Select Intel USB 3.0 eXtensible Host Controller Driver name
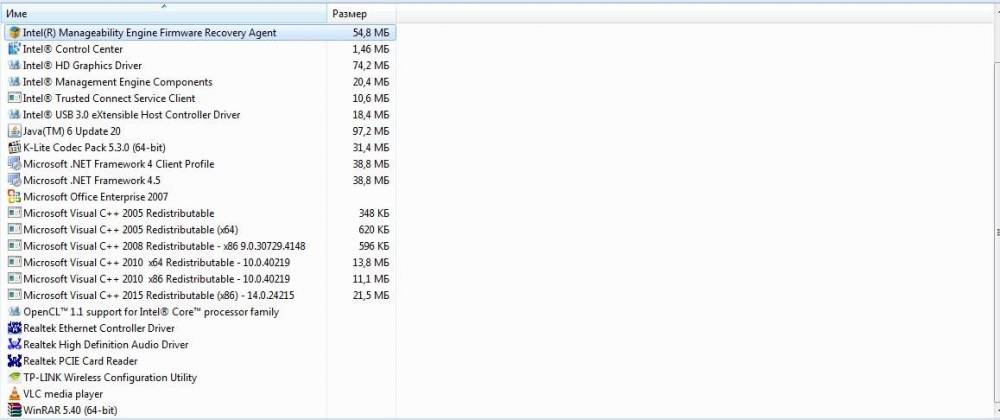Viewport: 1000px width, 420px height. (131, 115)
